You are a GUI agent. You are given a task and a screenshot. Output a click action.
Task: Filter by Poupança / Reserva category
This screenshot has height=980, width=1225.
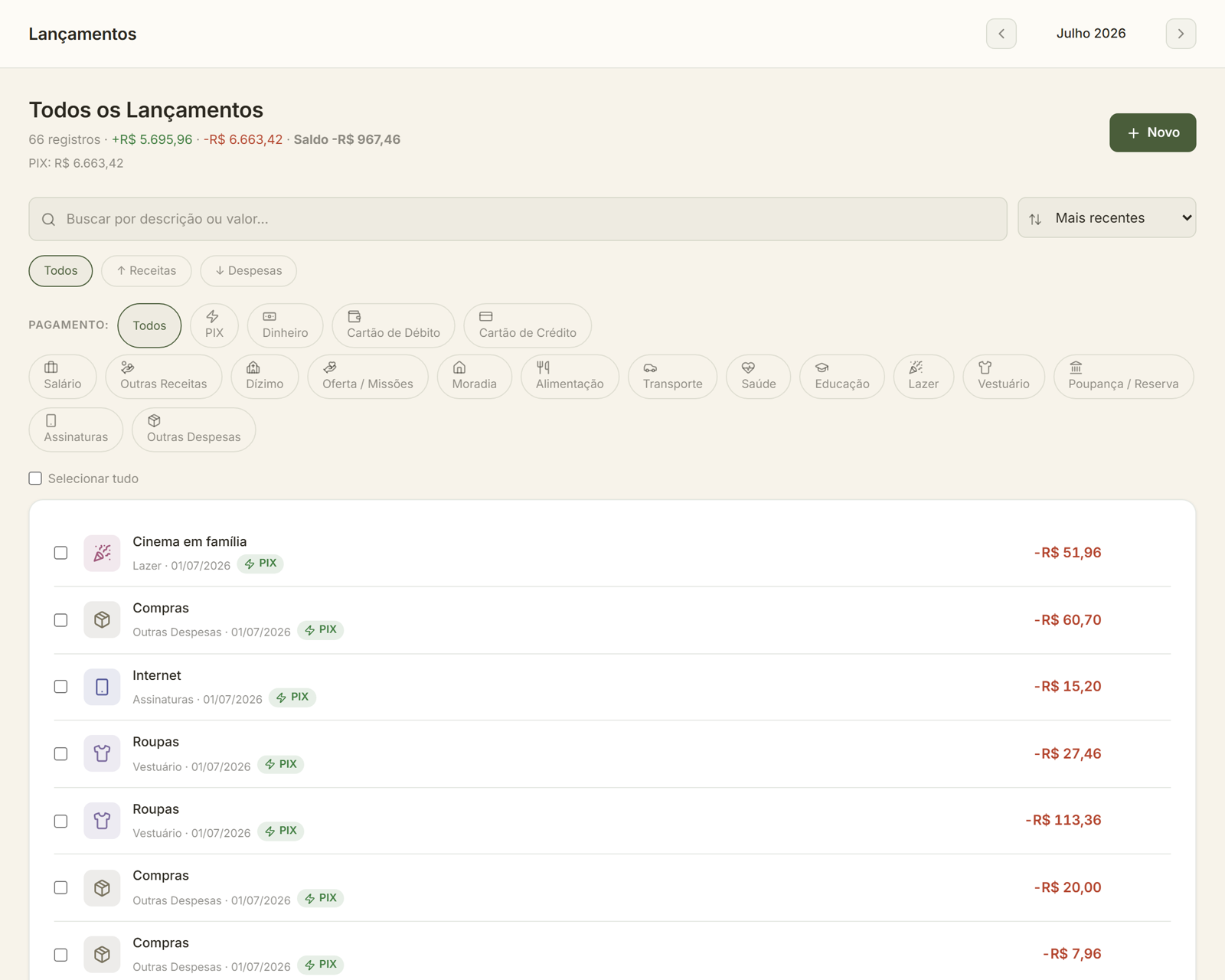[1123, 377]
